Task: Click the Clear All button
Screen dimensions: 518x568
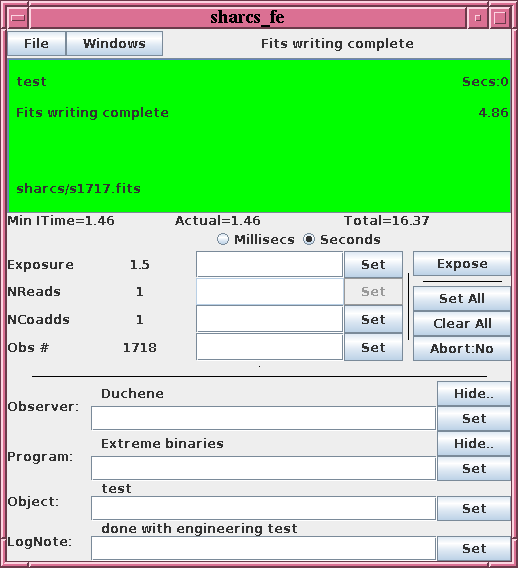Action: coord(462,323)
